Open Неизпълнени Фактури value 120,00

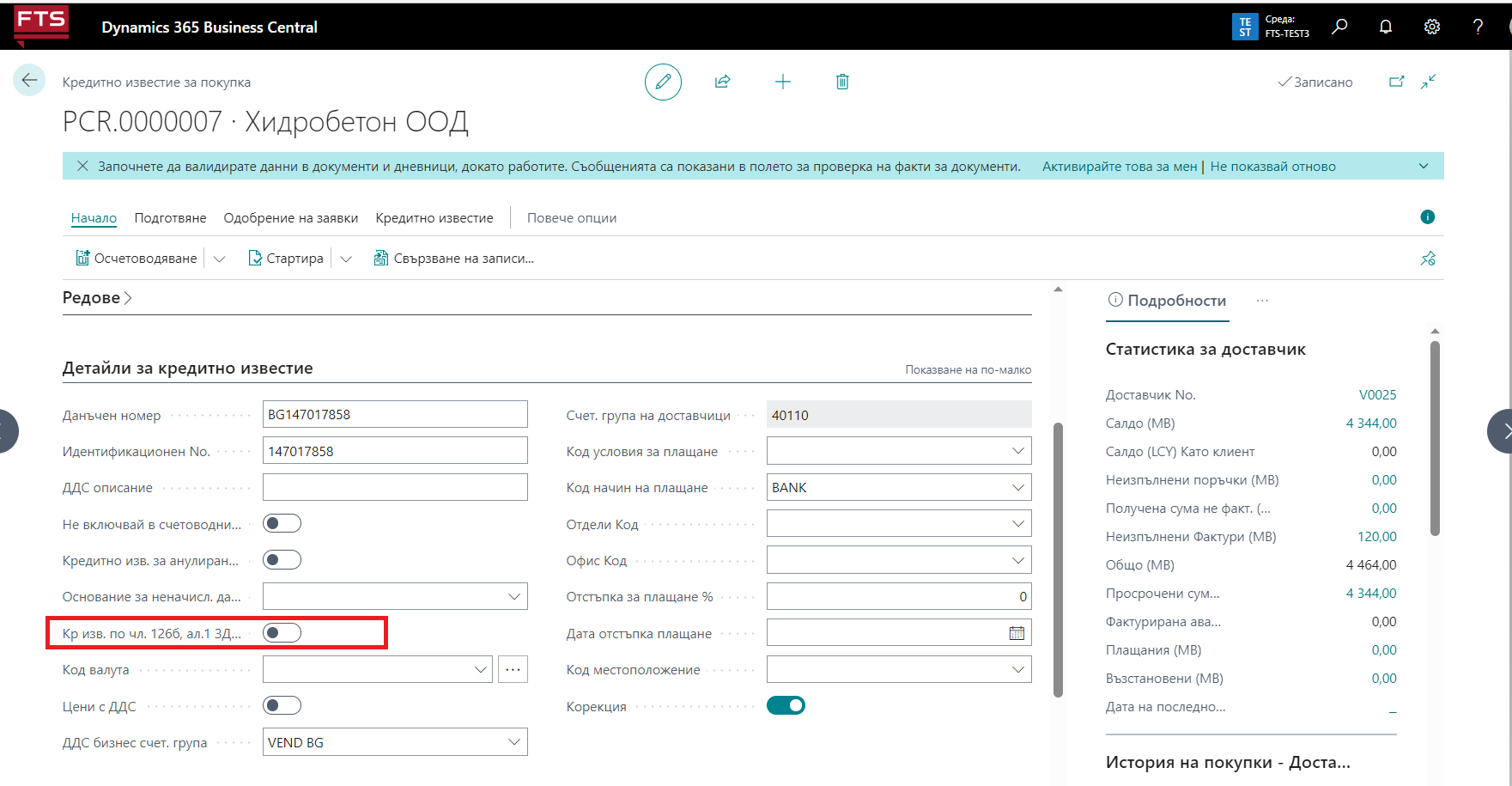point(1377,536)
